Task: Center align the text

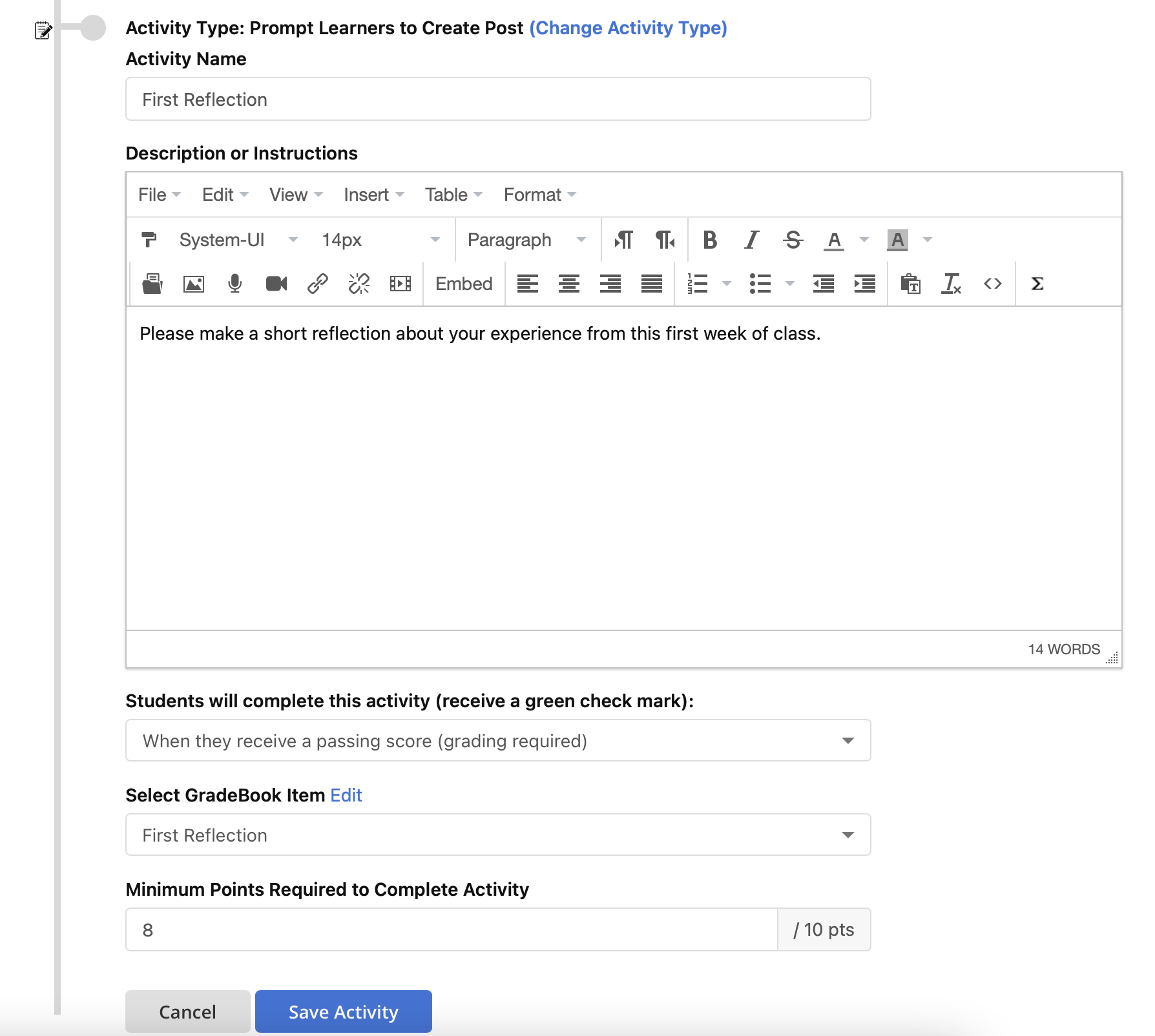Action: [569, 284]
